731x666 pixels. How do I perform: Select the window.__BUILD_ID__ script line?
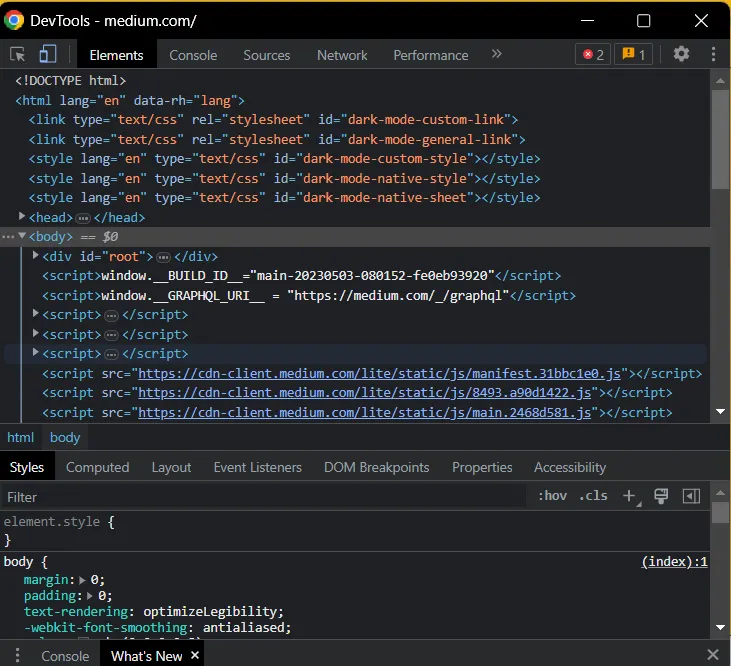(301, 276)
